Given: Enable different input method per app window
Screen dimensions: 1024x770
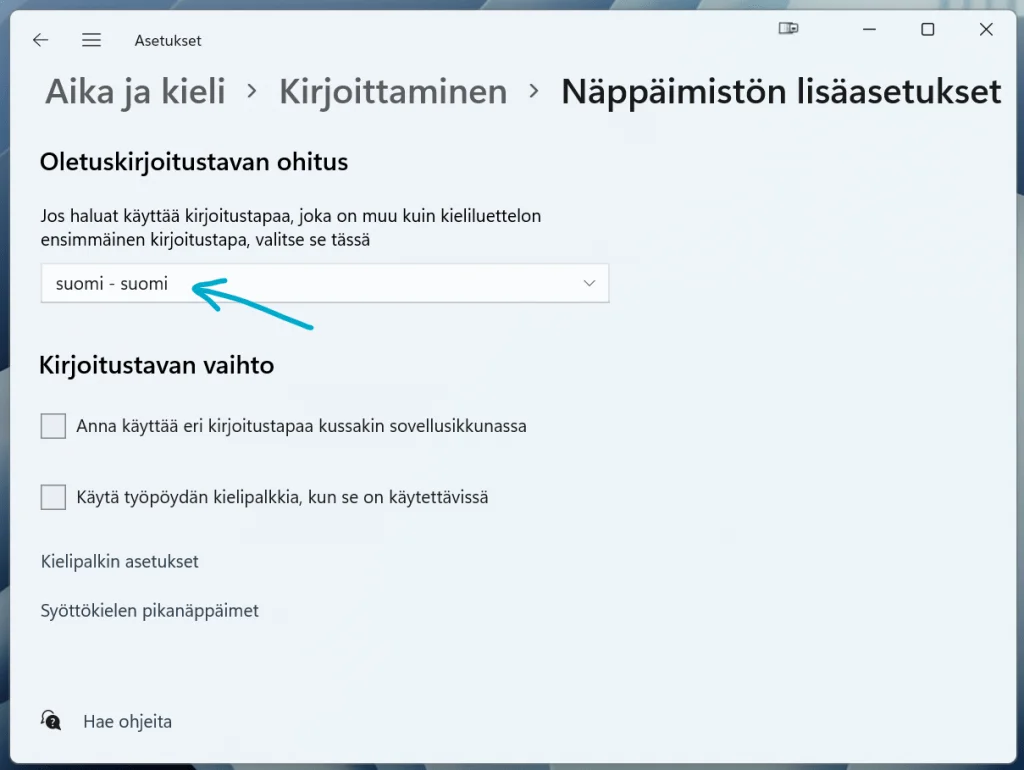Looking at the screenshot, I should [53, 426].
